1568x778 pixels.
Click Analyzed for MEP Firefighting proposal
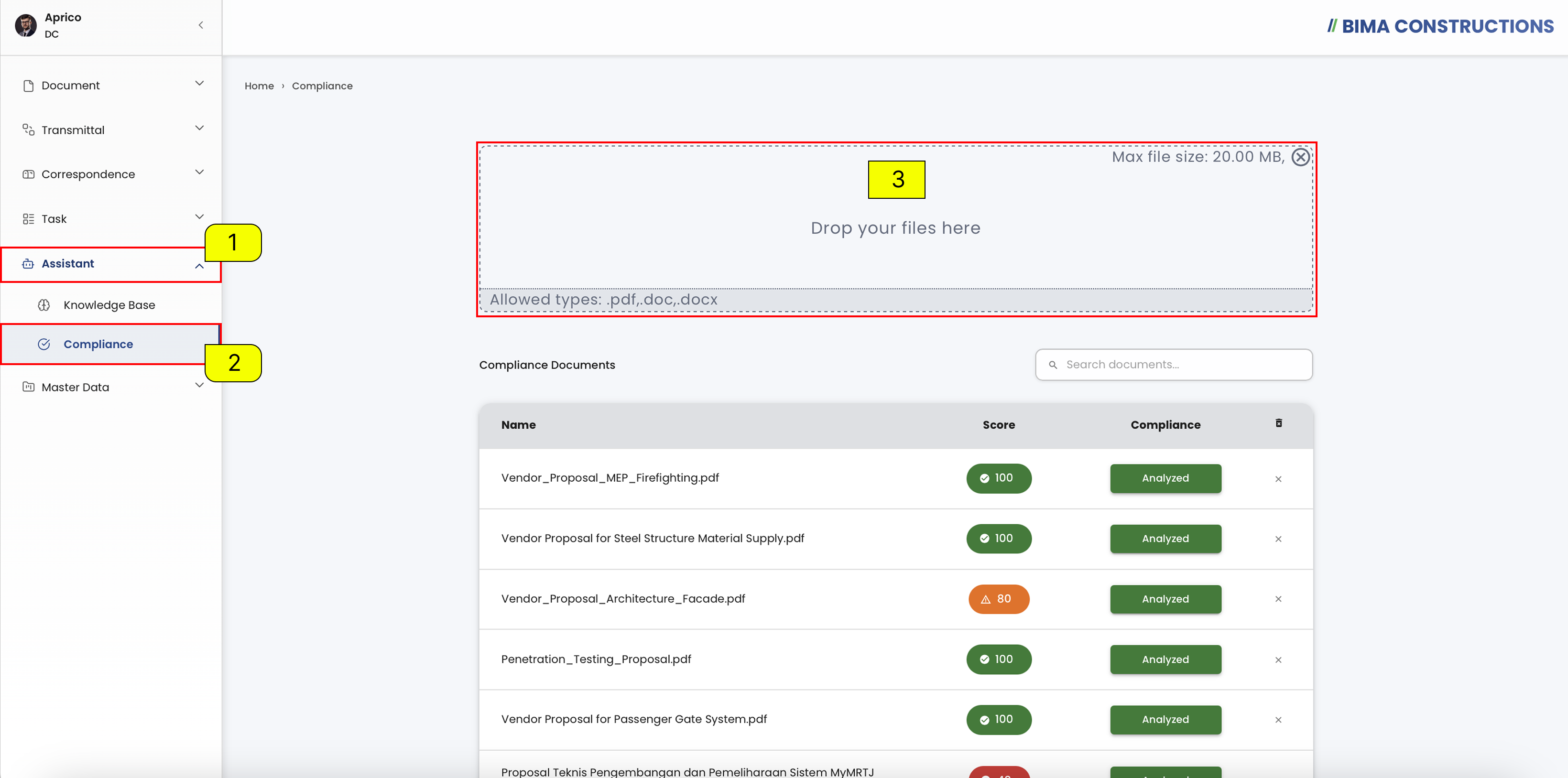pyautogui.click(x=1165, y=478)
